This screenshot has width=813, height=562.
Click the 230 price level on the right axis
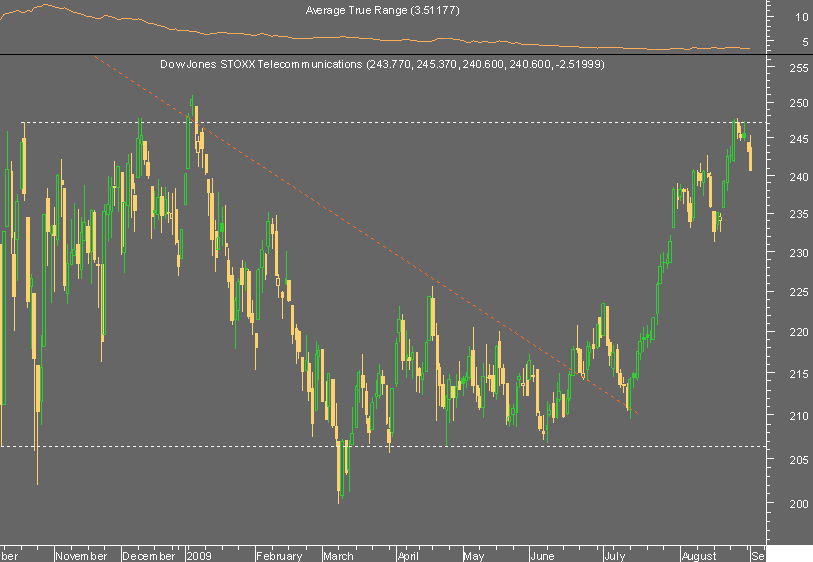point(798,253)
